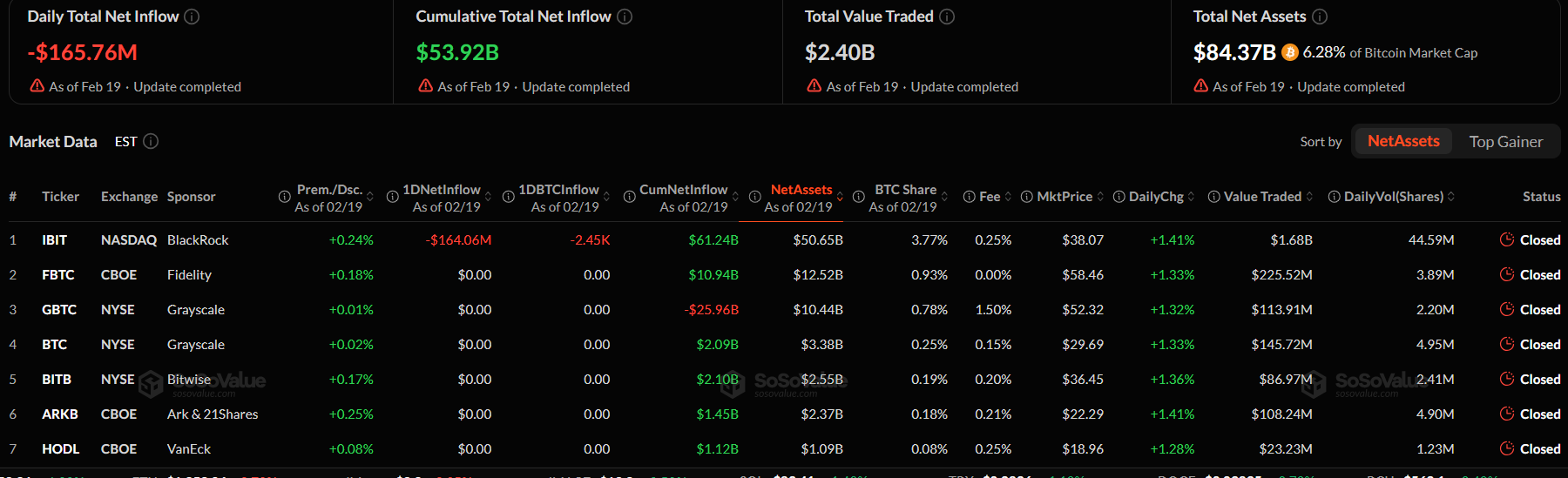Open info icon beside Total Value Traded
Screen dimensions: 1568x478
947,17
